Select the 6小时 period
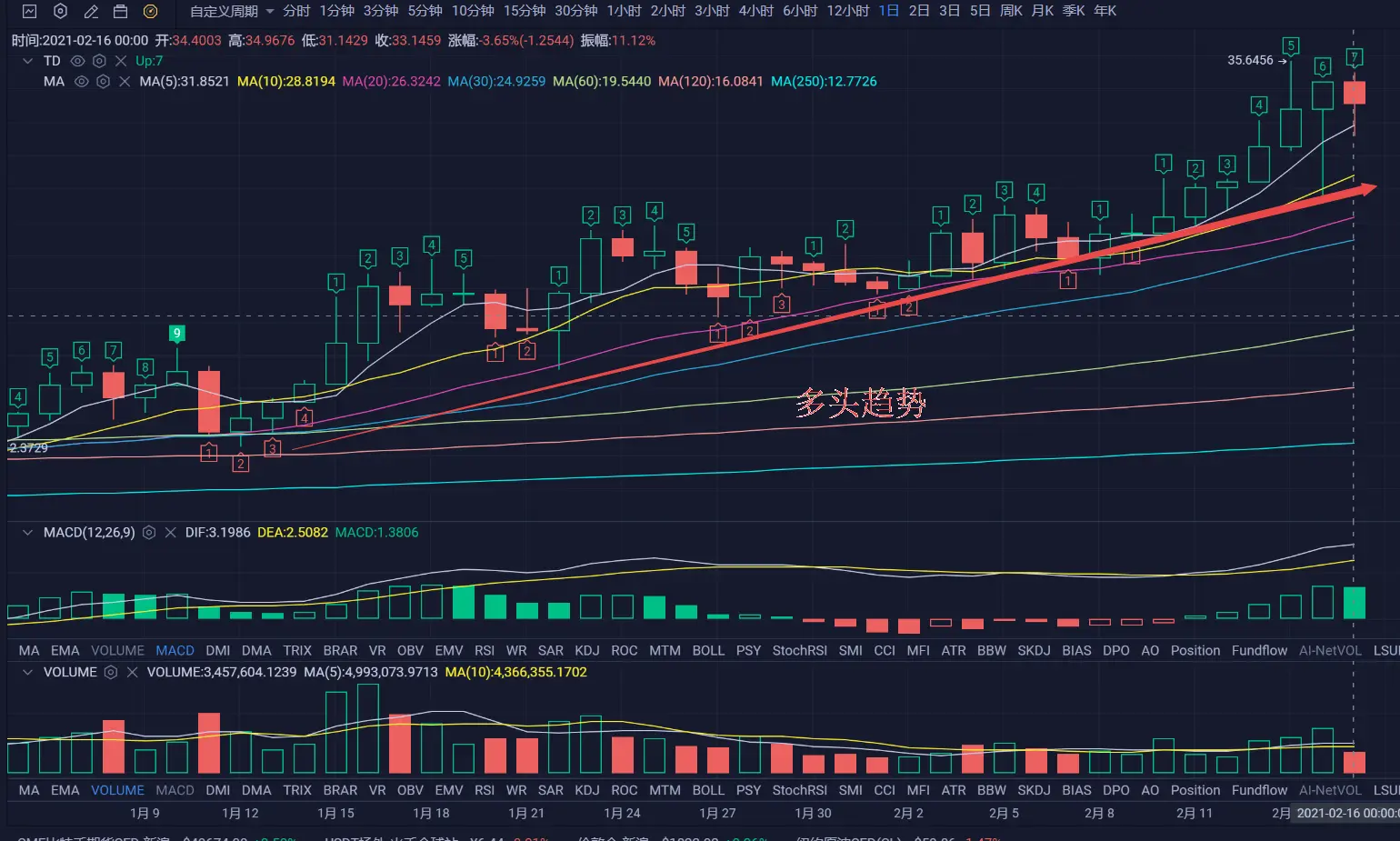Image resolution: width=1400 pixels, height=841 pixels. click(x=800, y=11)
